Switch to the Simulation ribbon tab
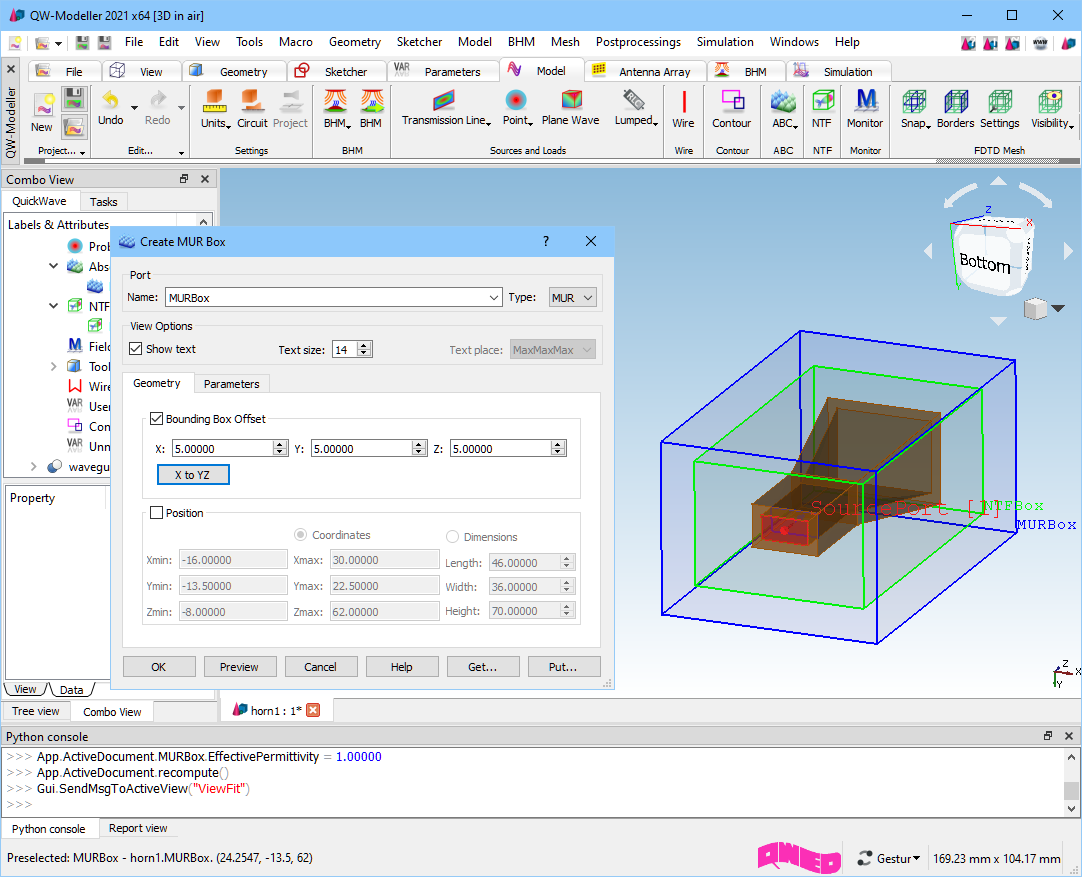Viewport: 1082px width, 877px height. (837, 71)
